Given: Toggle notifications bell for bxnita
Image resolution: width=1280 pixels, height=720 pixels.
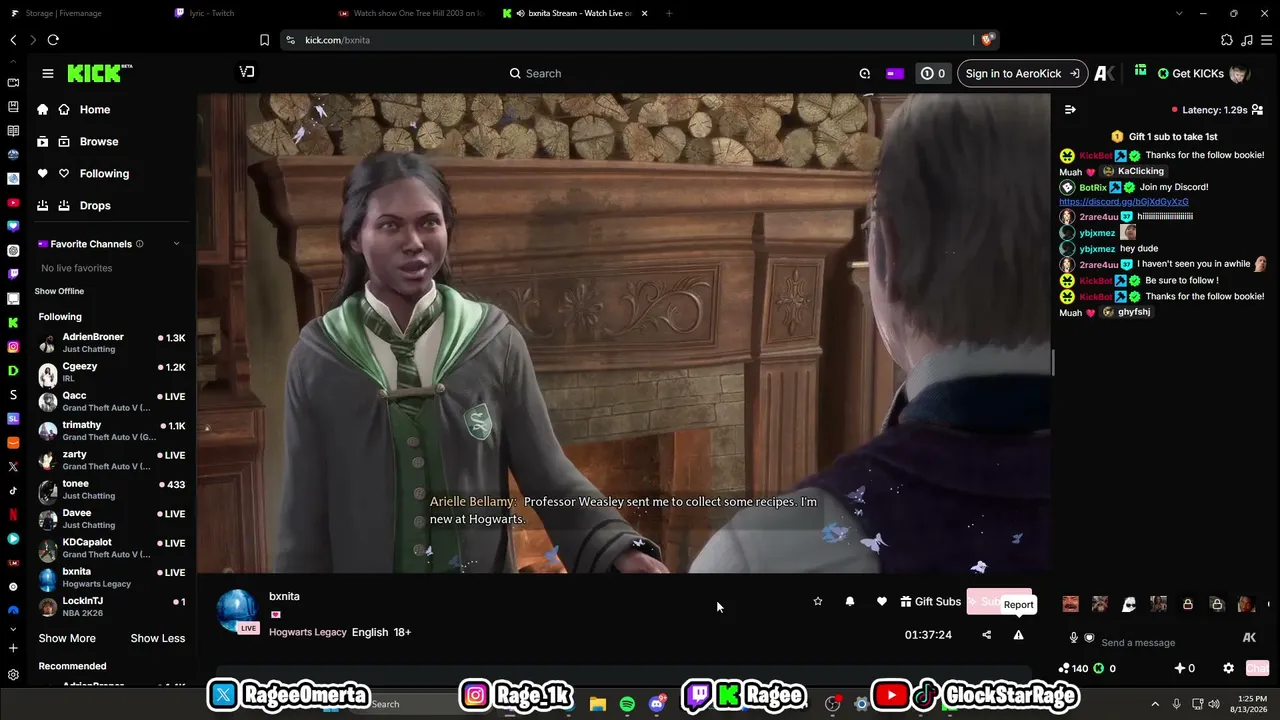Looking at the screenshot, I should tap(850, 601).
